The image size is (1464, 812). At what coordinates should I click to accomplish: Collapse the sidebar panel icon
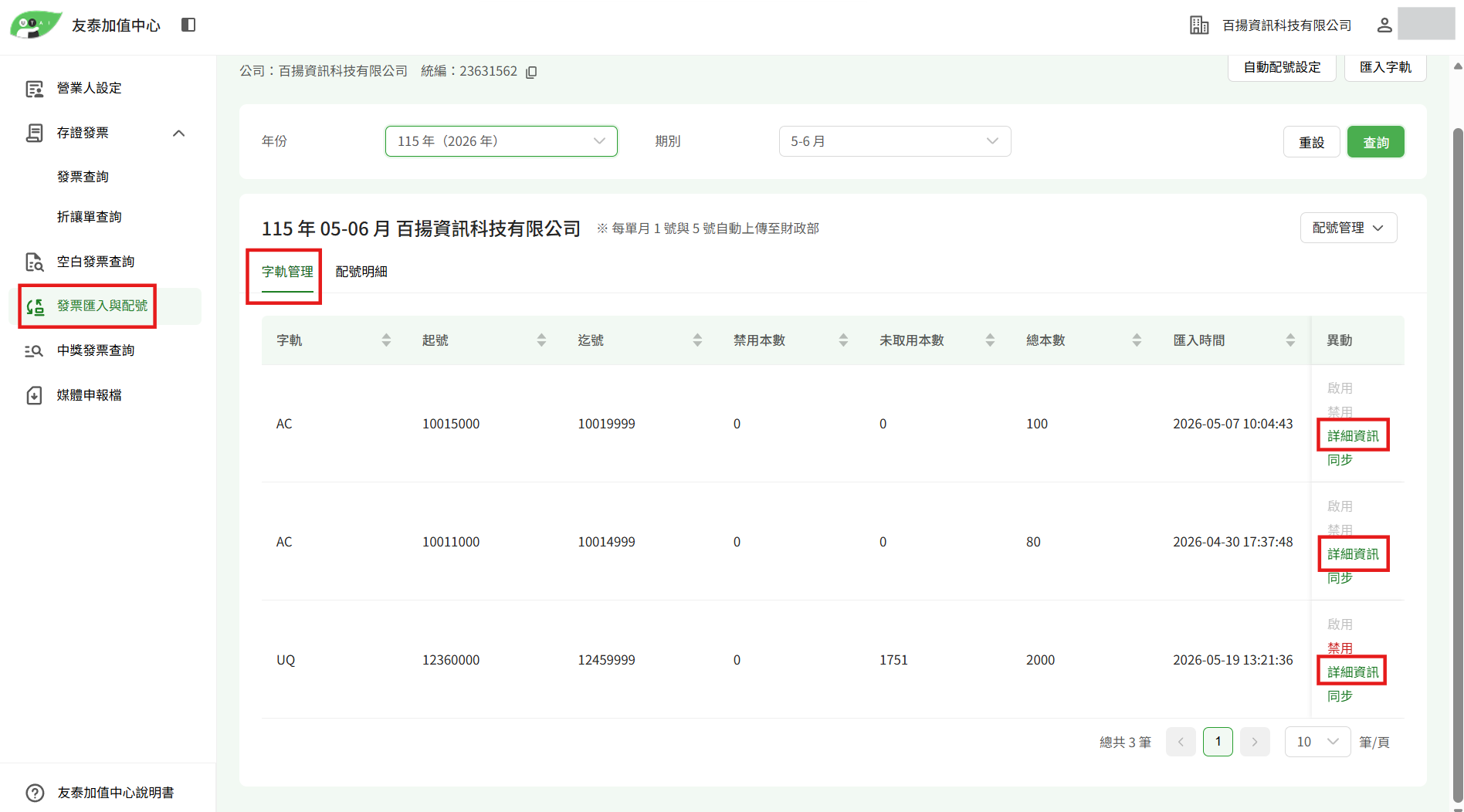point(188,25)
